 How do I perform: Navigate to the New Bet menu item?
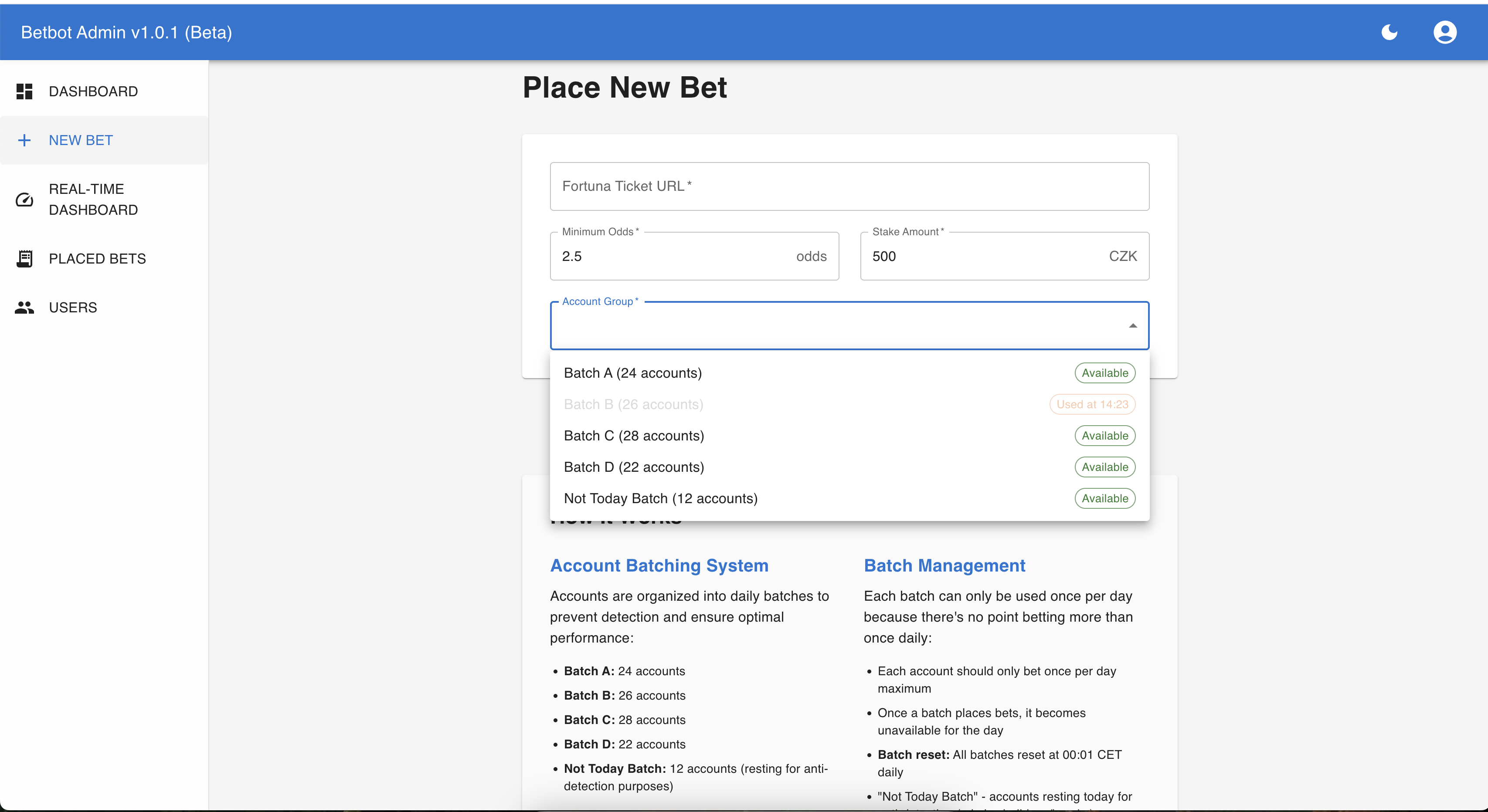(80, 140)
